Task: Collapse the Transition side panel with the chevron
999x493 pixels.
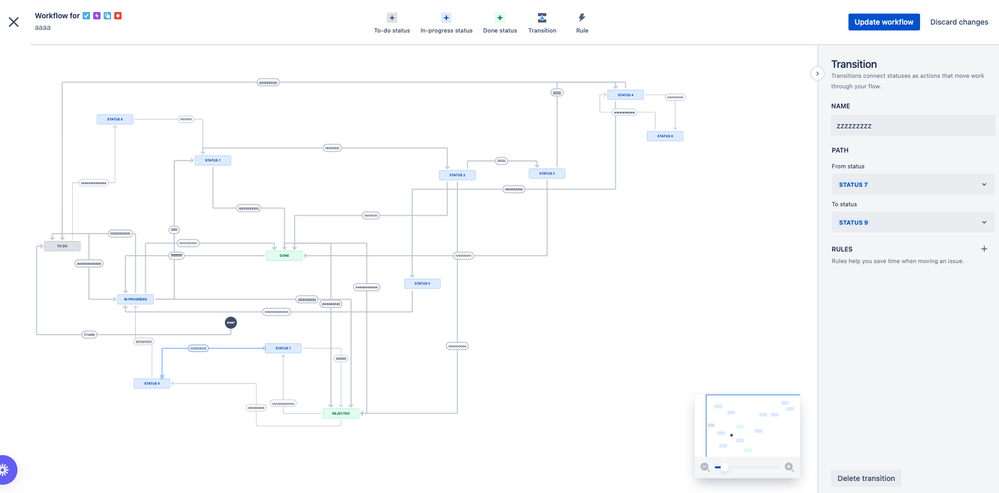Action: point(817,73)
